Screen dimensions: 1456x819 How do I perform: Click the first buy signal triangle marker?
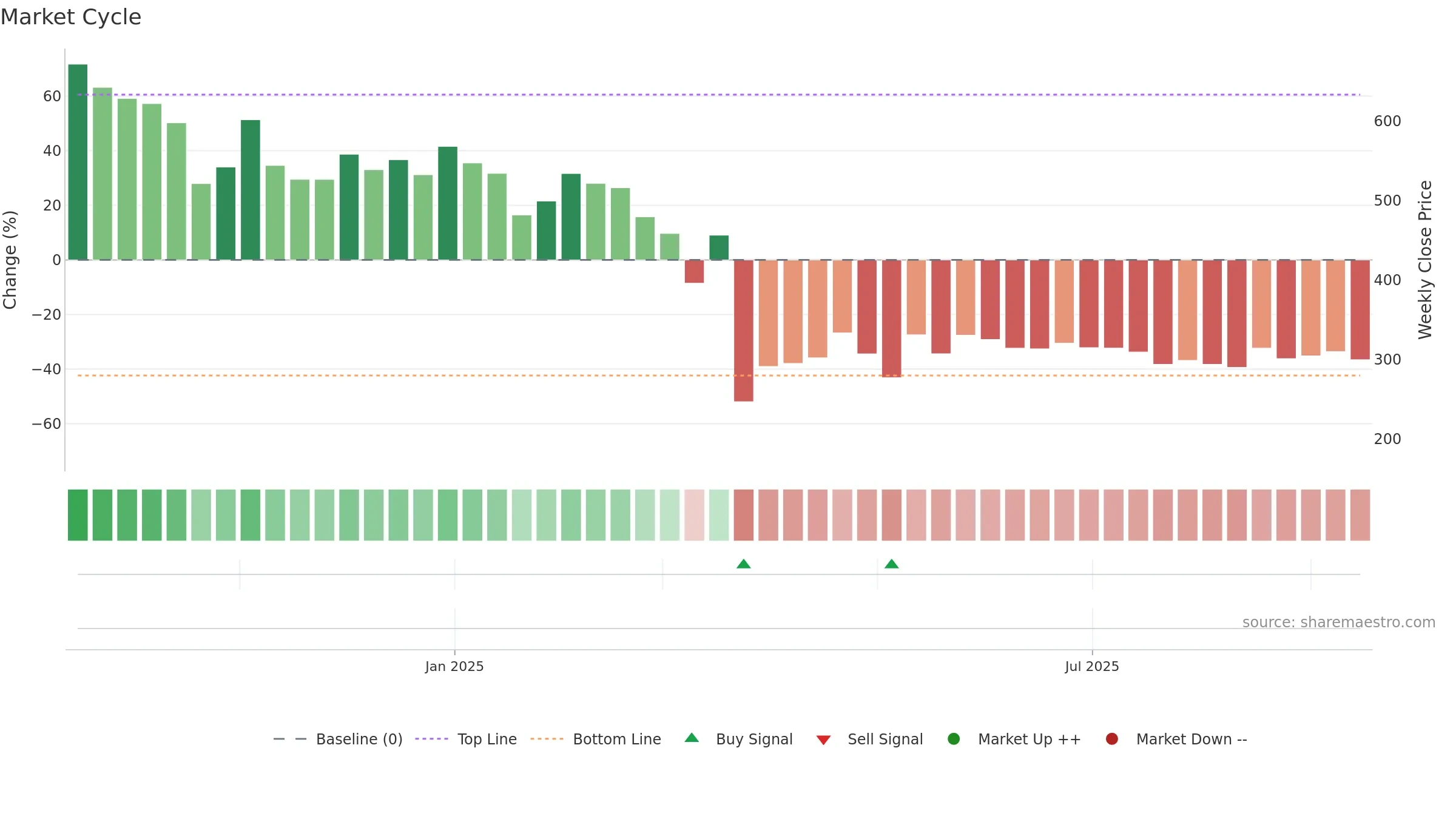744,564
